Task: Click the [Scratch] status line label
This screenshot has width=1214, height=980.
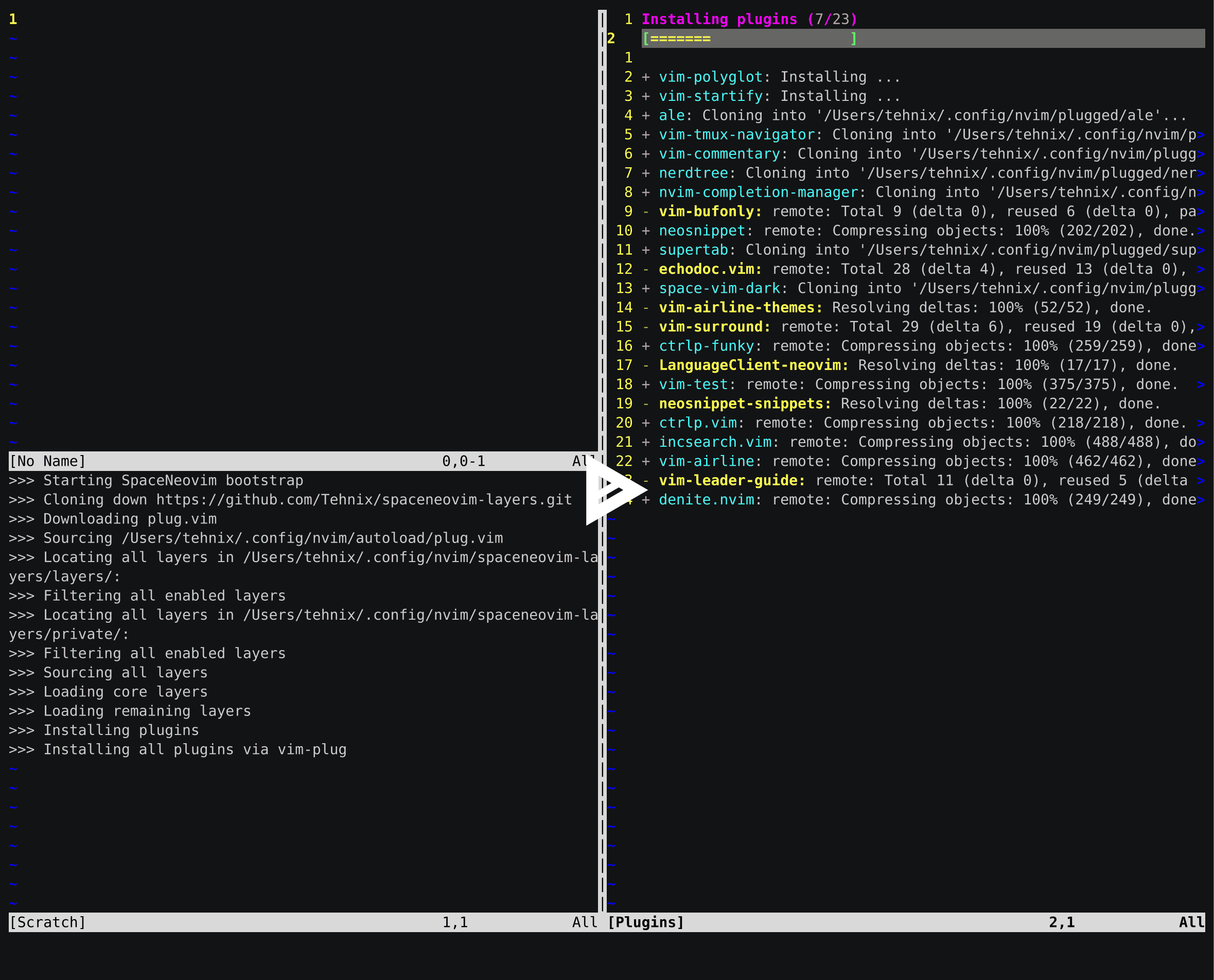Action: click(47, 922)
